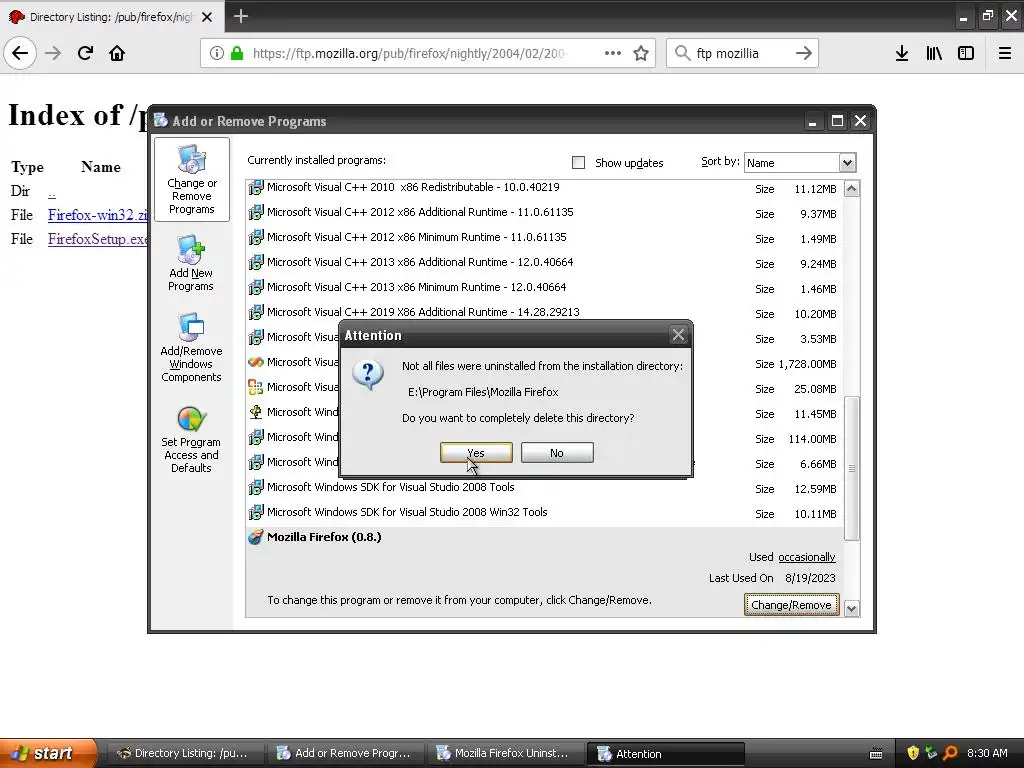Screen dimensions: 1024x768
Task: Open the browser hamburger menu
Action: (1005, 53)
